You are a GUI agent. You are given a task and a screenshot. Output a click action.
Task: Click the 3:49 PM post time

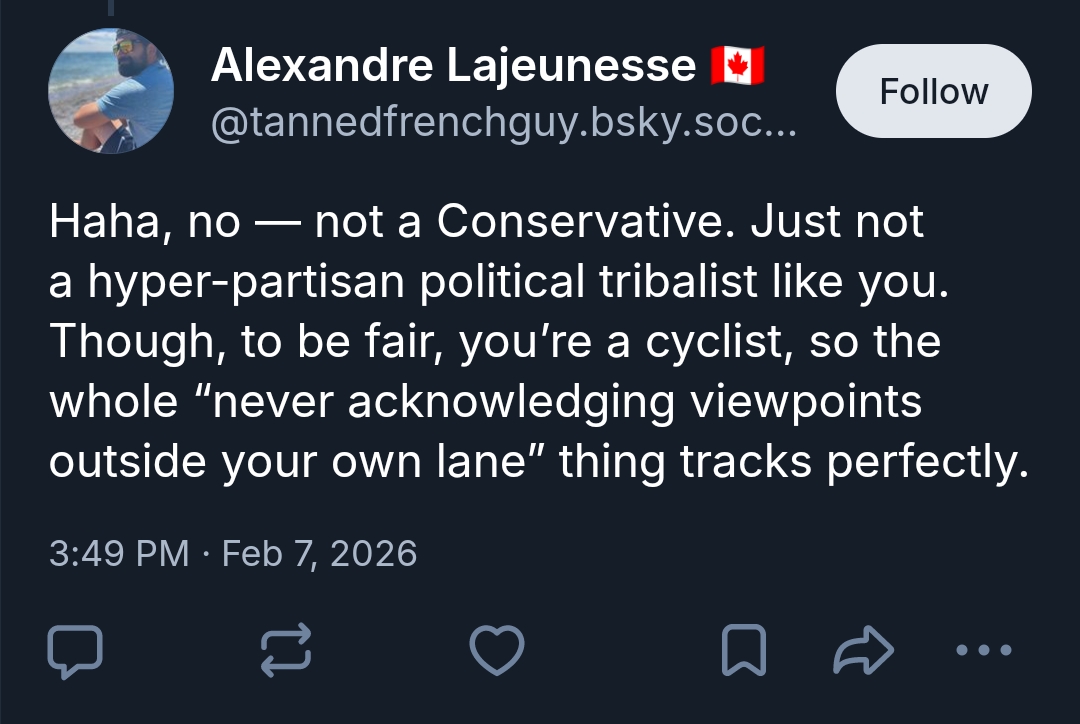[x=119, y=553]
